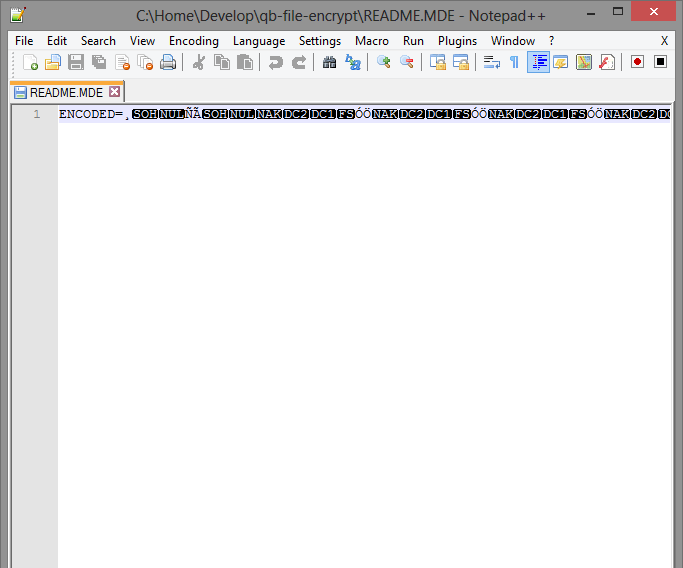The width and height of the screenshot is (683, 568).
Task: Click the ENCODED= text in editor
Action: [x=91, y=115]
